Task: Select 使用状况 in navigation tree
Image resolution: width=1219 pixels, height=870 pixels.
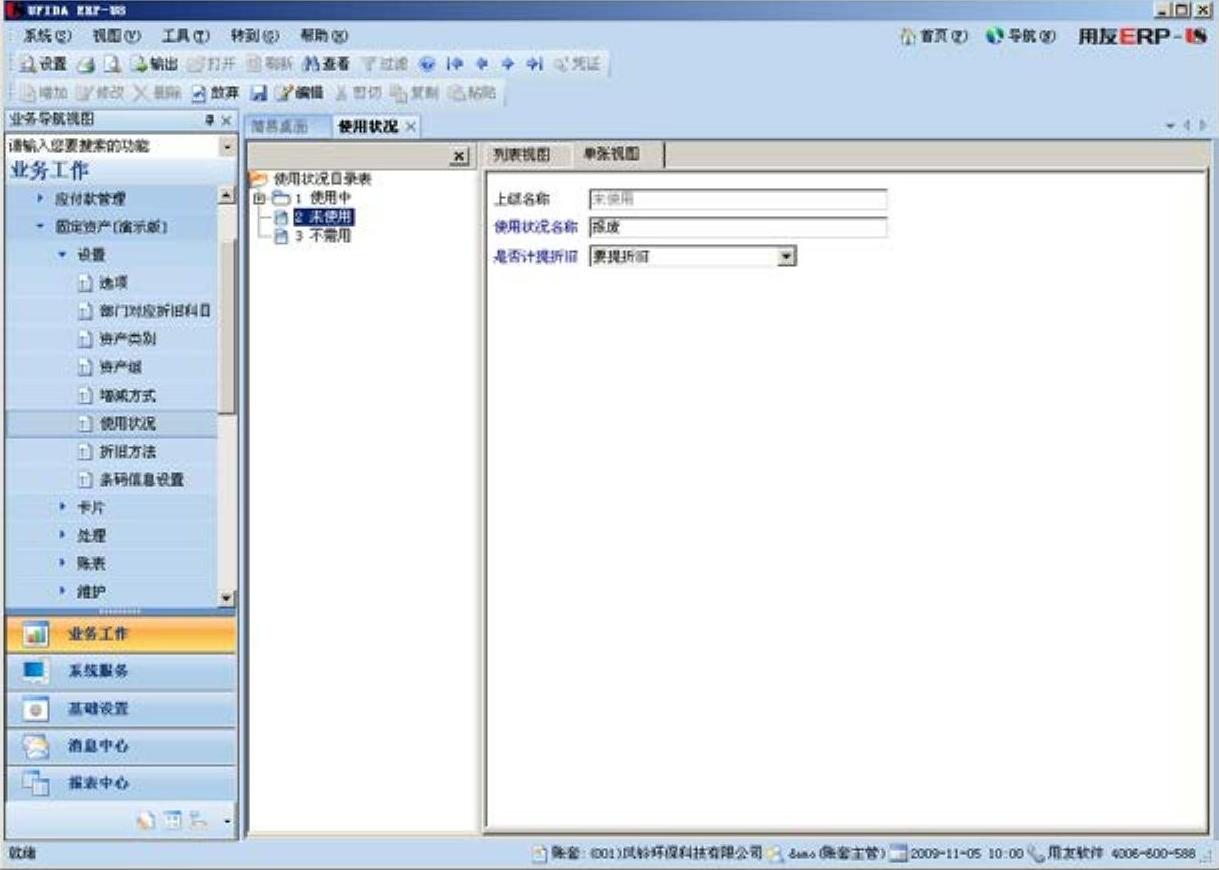Action: click(x=128, y=424)
